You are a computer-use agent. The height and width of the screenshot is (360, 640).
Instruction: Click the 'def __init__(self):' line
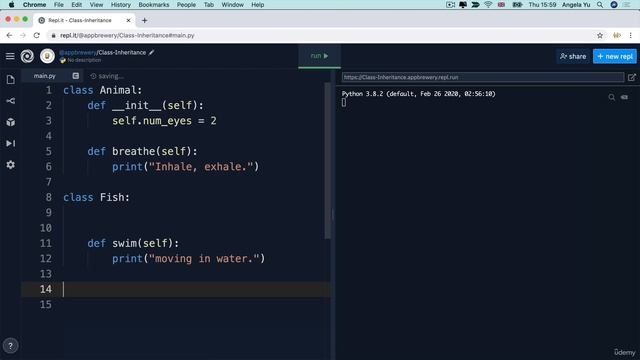coord(145,106)
